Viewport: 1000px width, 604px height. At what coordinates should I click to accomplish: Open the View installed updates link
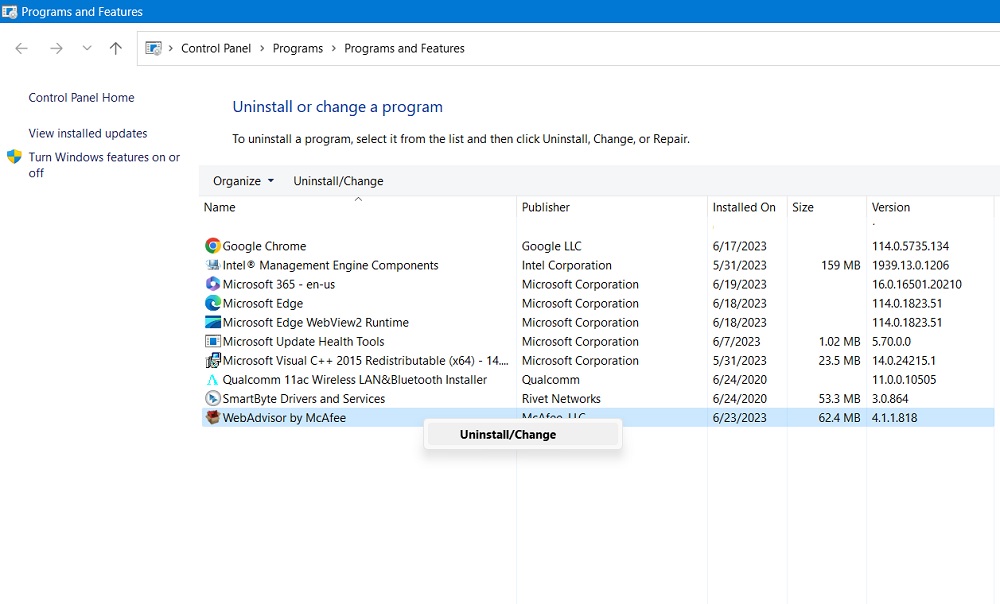(x=88, y=132)
